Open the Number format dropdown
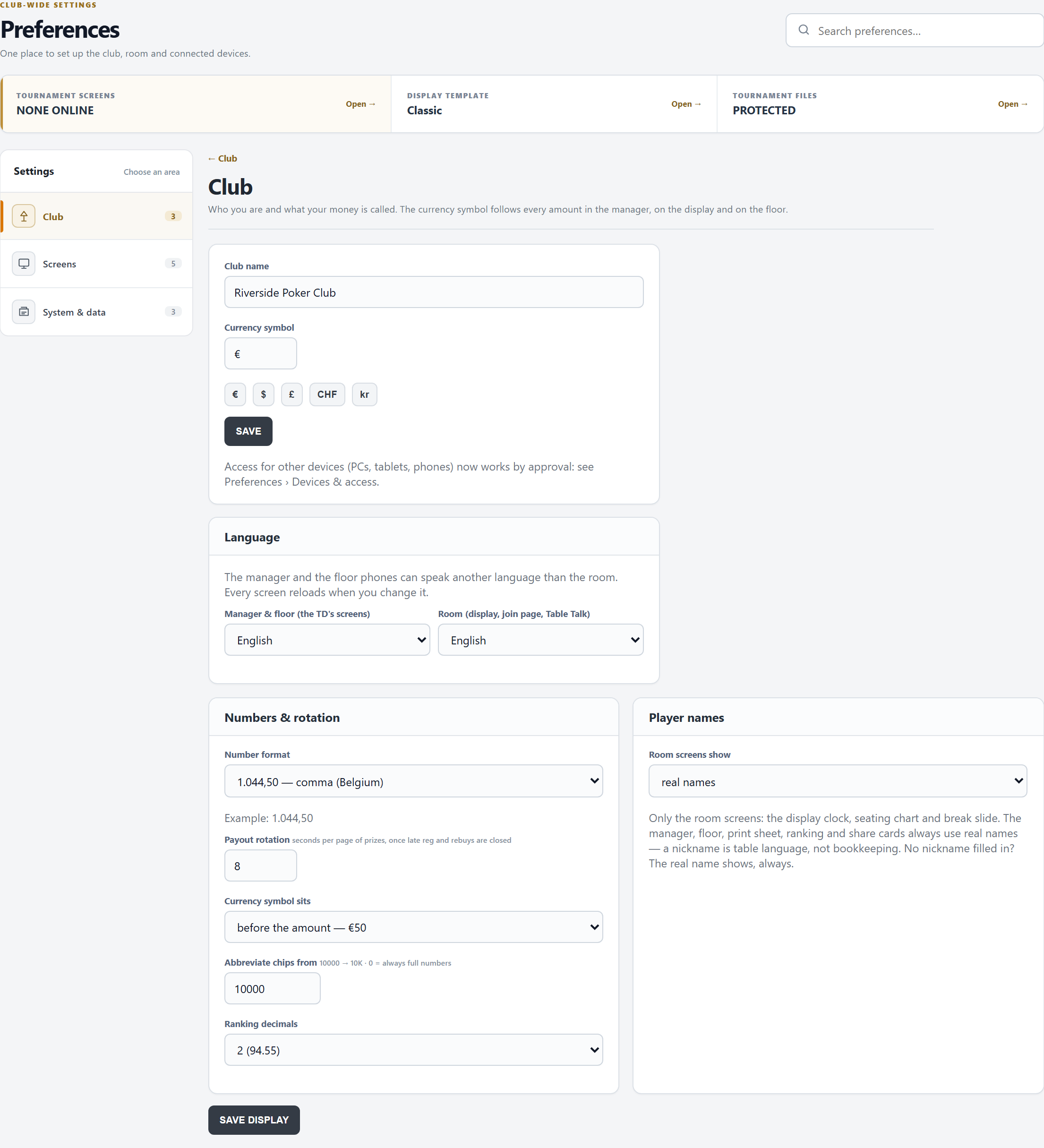 click(x=413, y=781)
